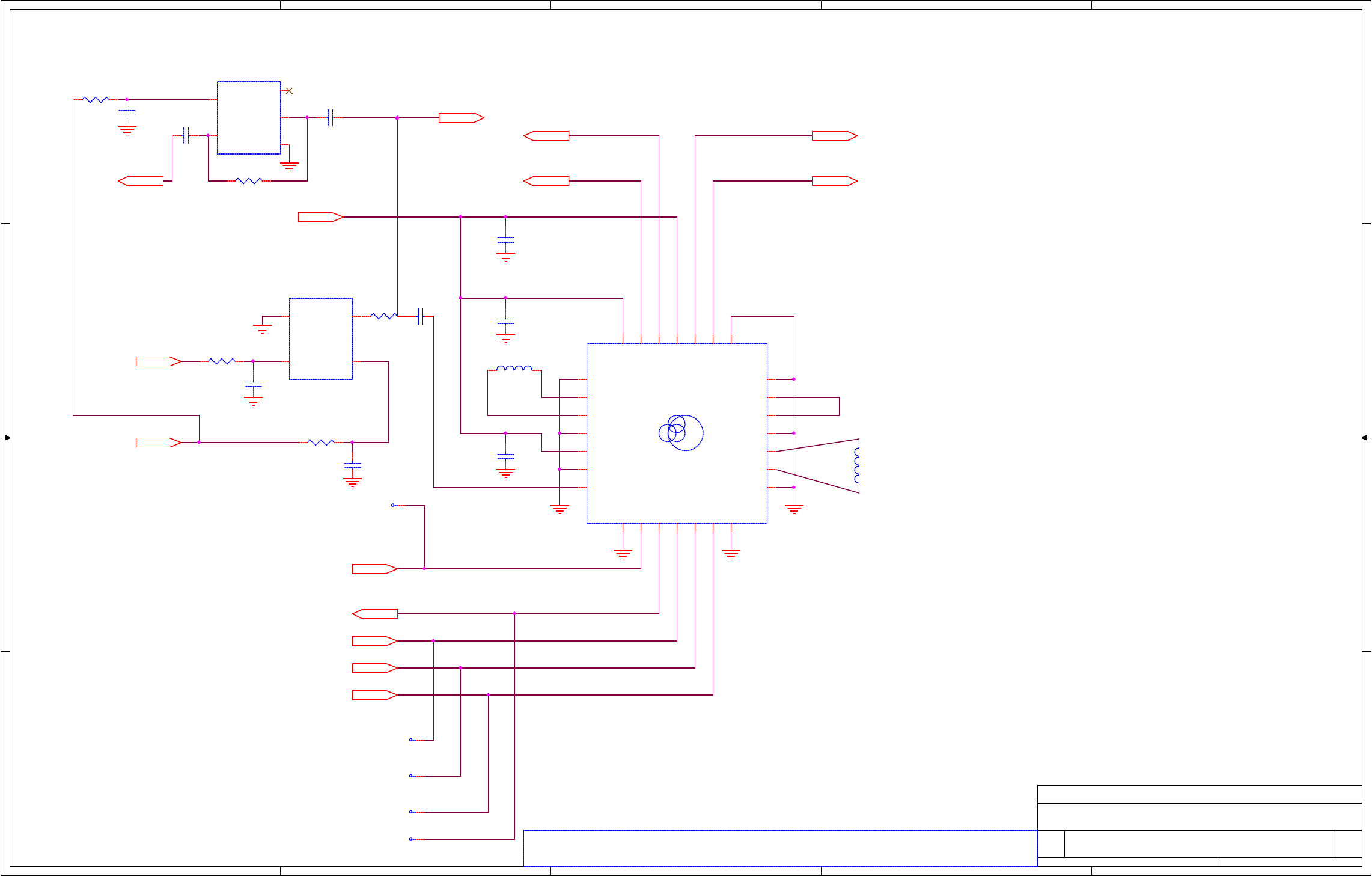Select the horizontal inductor left of the large IC
The height and width of the screenshot is (876, 1372).
514,368
